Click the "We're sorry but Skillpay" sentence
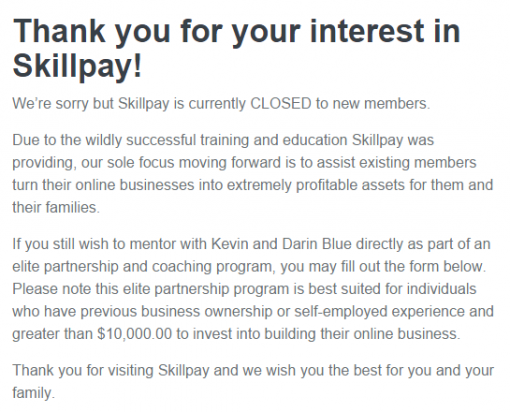This screenshot has width=510, height=412. 221,104
